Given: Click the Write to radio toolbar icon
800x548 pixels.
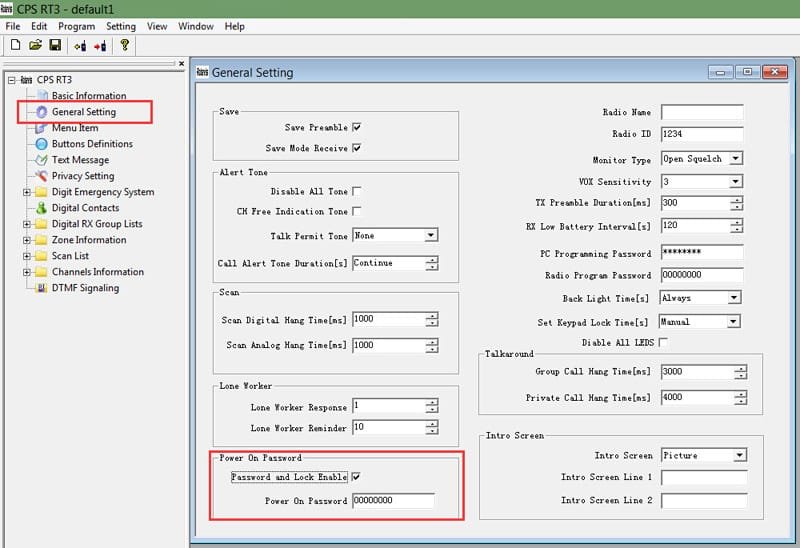Looking at the screenshot, I should click(x=100, y=46).
